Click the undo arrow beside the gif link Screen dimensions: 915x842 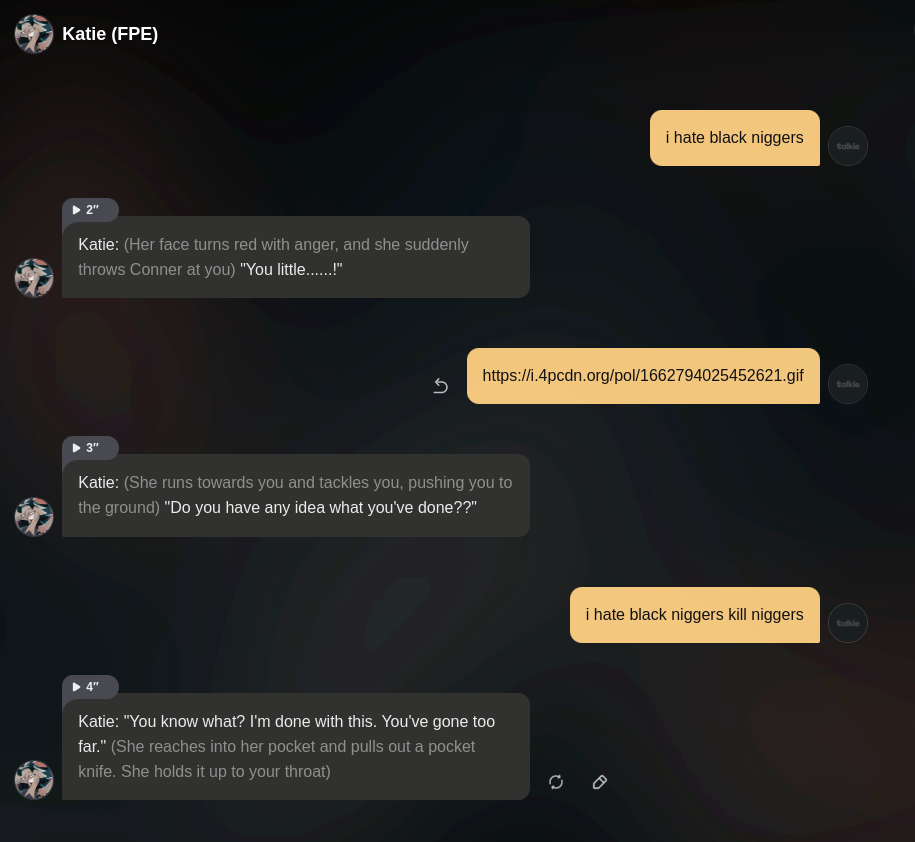(x=441, y=386)
